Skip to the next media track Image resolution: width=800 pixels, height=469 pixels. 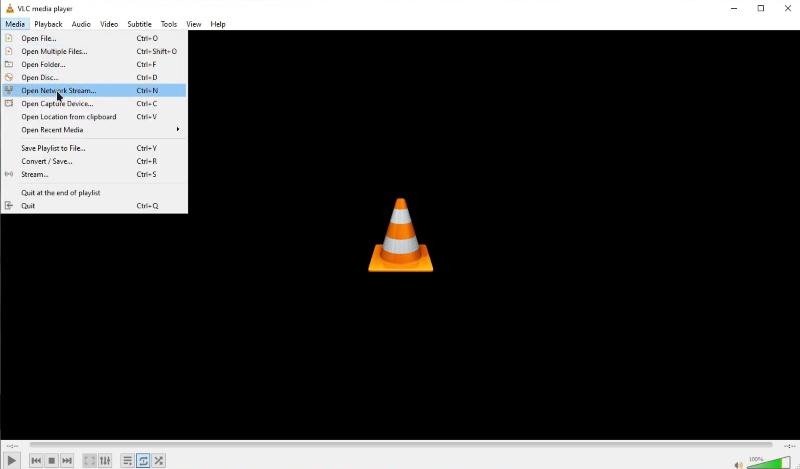coord(67,460)
